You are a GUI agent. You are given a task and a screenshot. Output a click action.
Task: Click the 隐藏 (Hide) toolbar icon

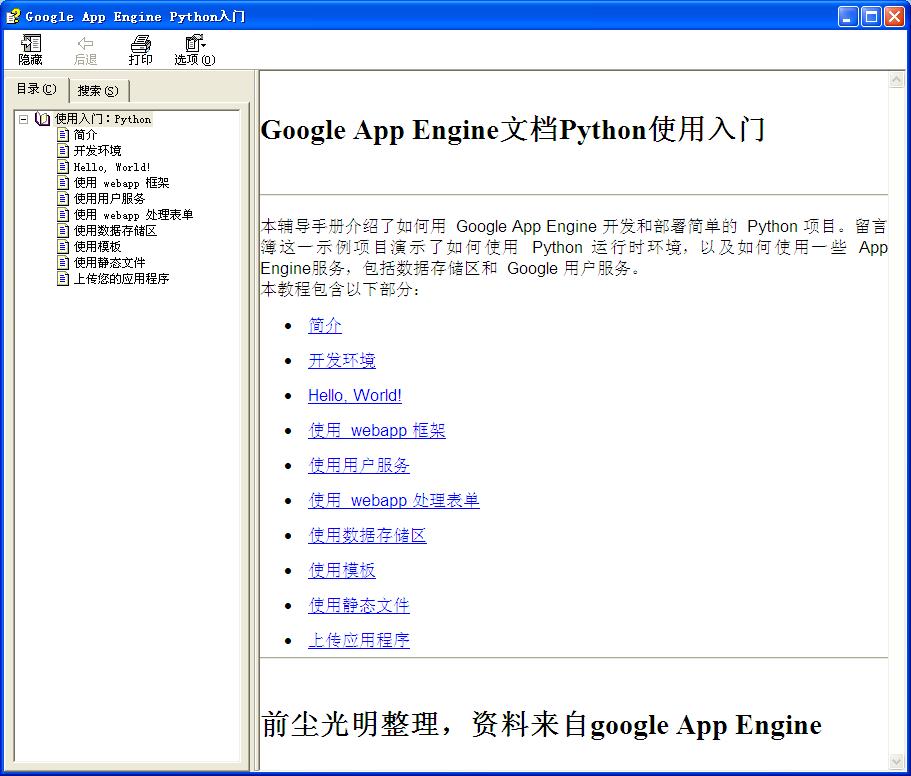[31, 50]
